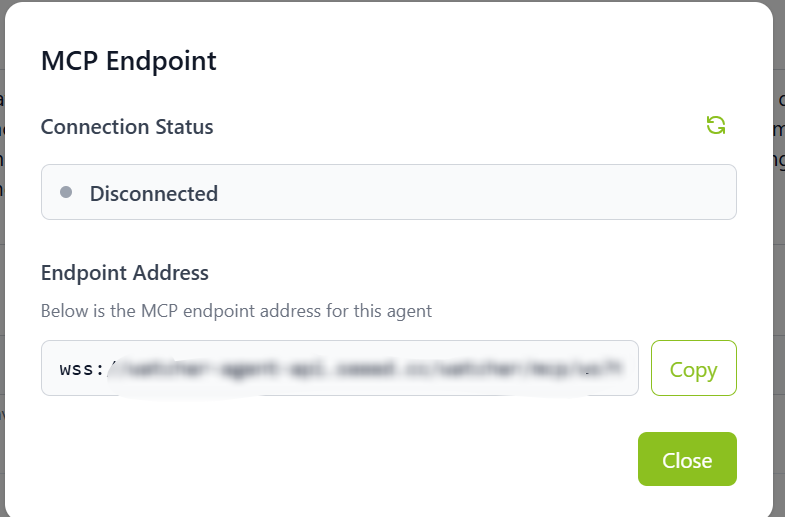Image resolution: width=785 pixels, height=517 pixels.
Task: Click the right end of the address field
Action: click(x=625, y=369)
